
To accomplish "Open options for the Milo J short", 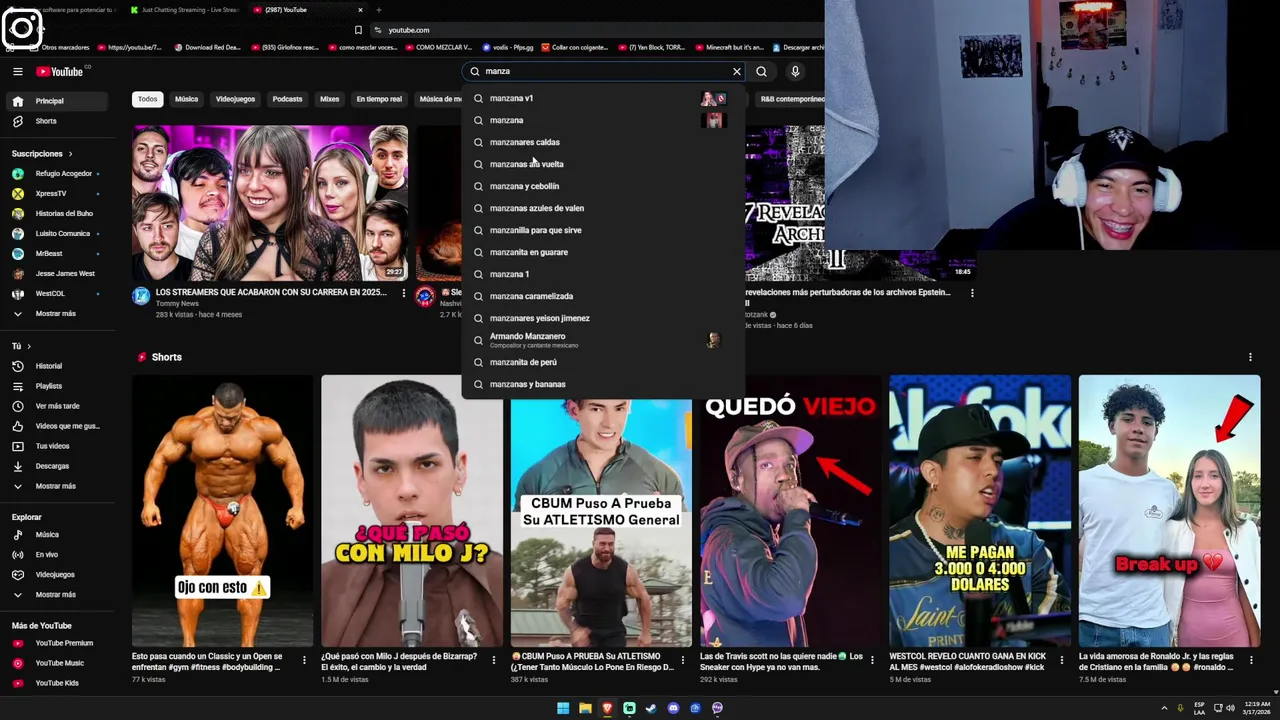I will (x=494, y=660).
